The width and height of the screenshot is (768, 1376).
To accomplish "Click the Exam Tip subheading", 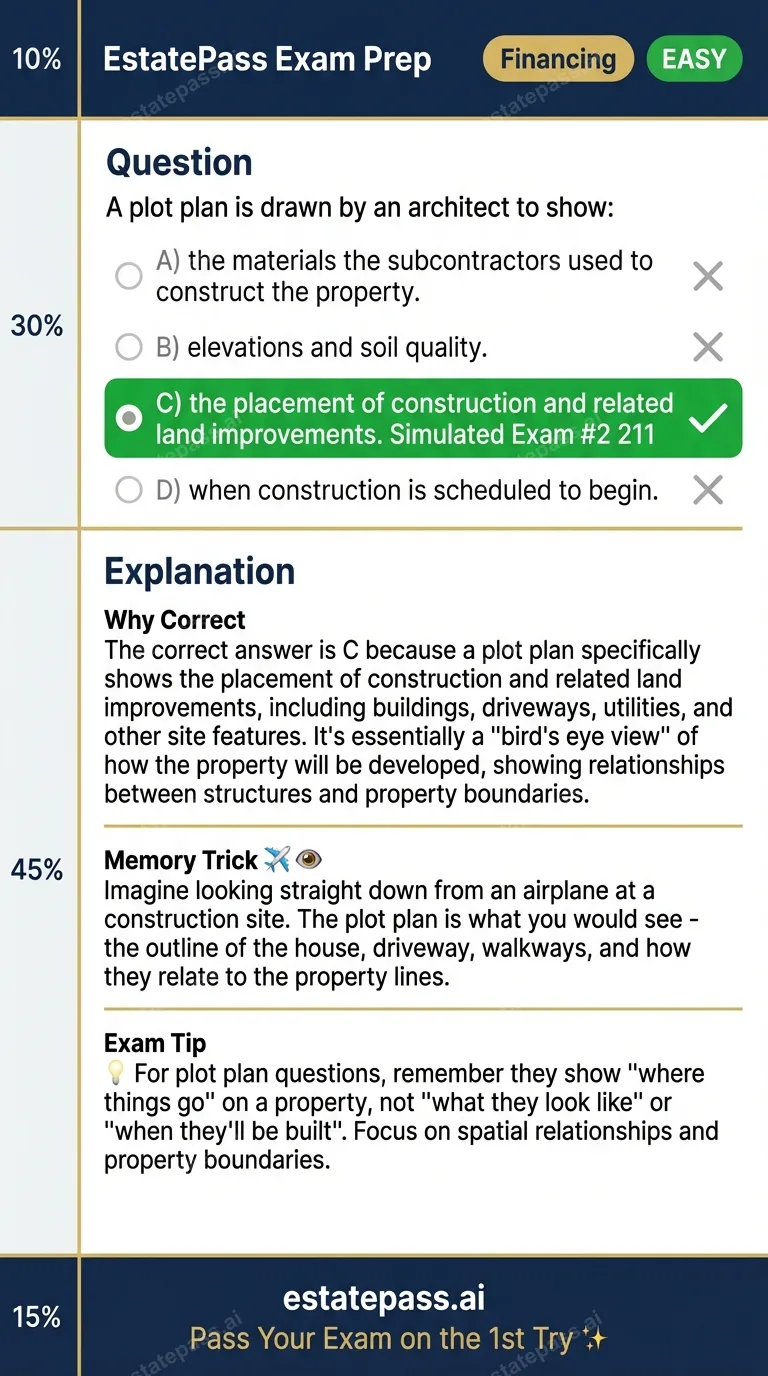I will point(155,1043).
